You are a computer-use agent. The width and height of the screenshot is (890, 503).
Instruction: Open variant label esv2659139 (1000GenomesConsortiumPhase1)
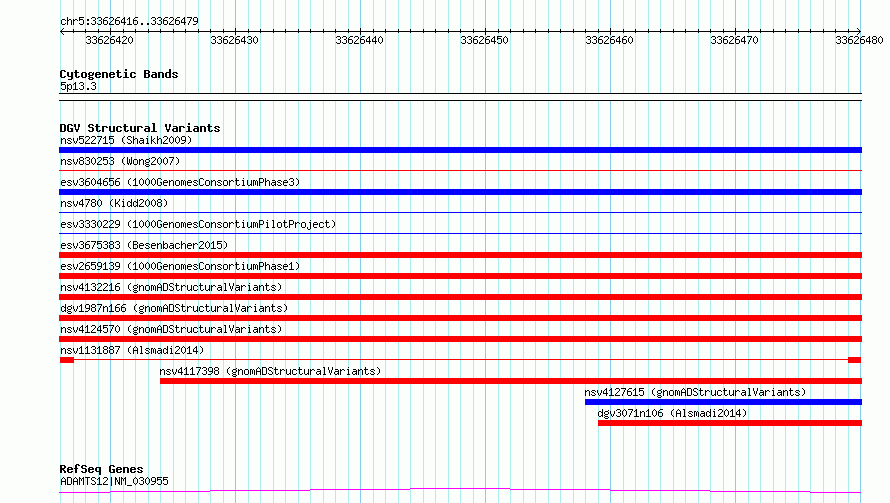180,266
